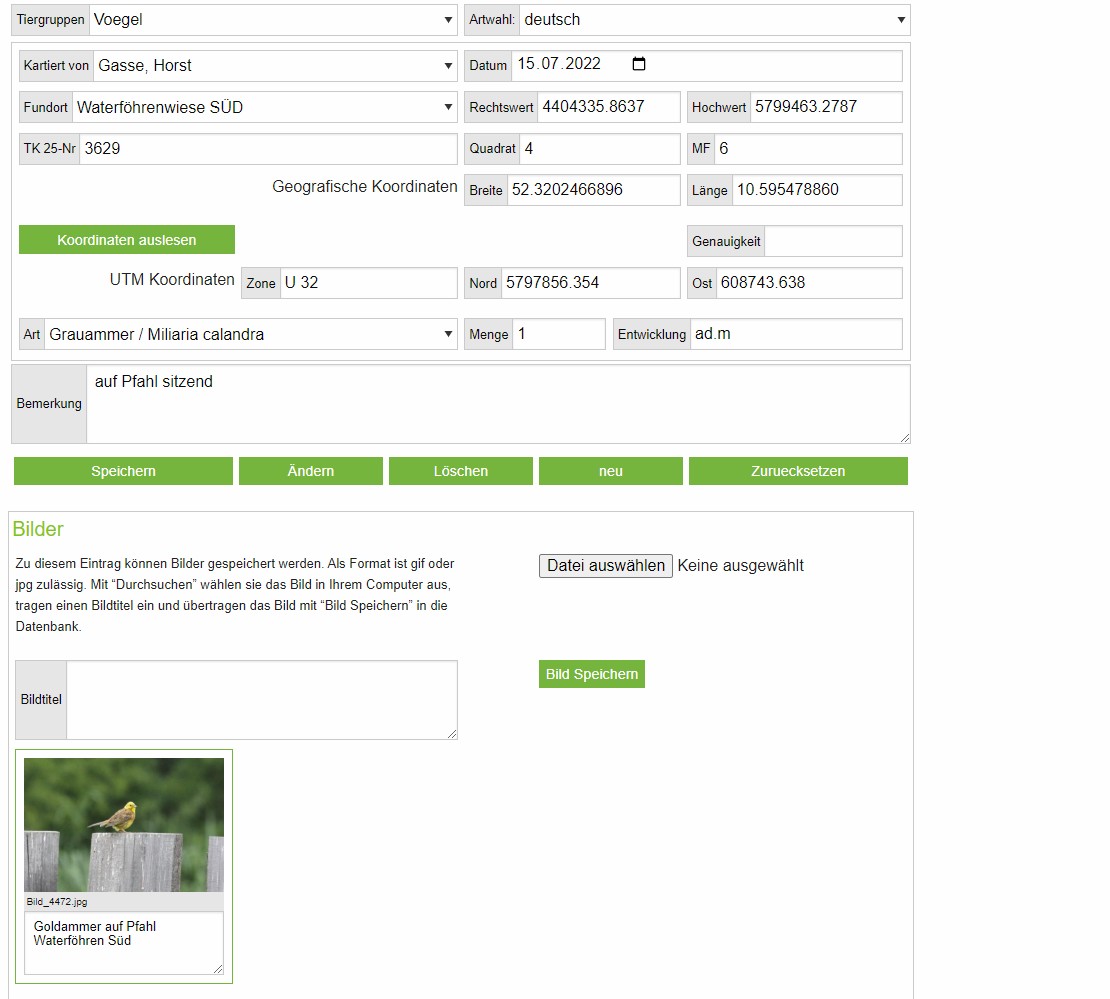Click the UTM Ost field
Viewport: 1110px width, 999px height.
(x=809, y=282)
